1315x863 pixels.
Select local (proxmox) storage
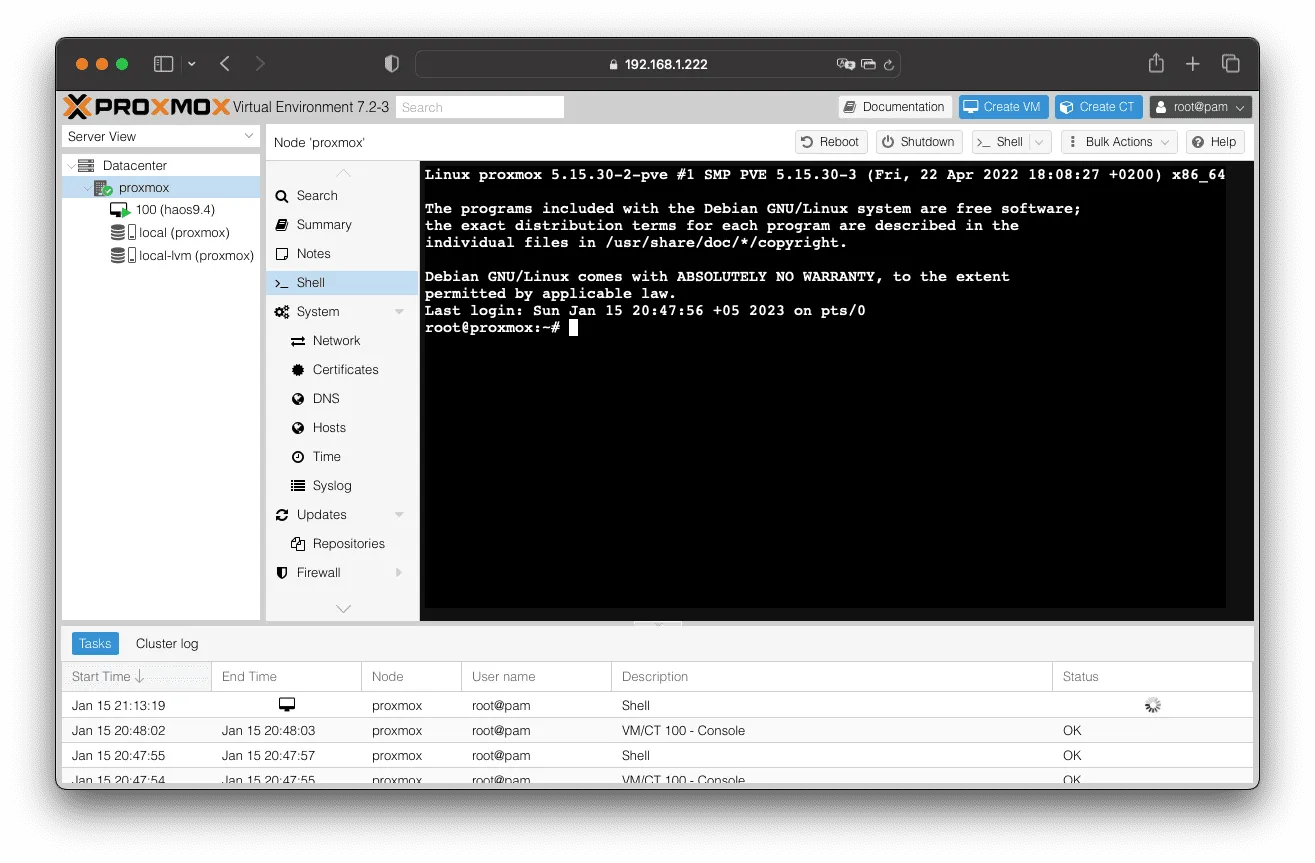coord(184,233)
